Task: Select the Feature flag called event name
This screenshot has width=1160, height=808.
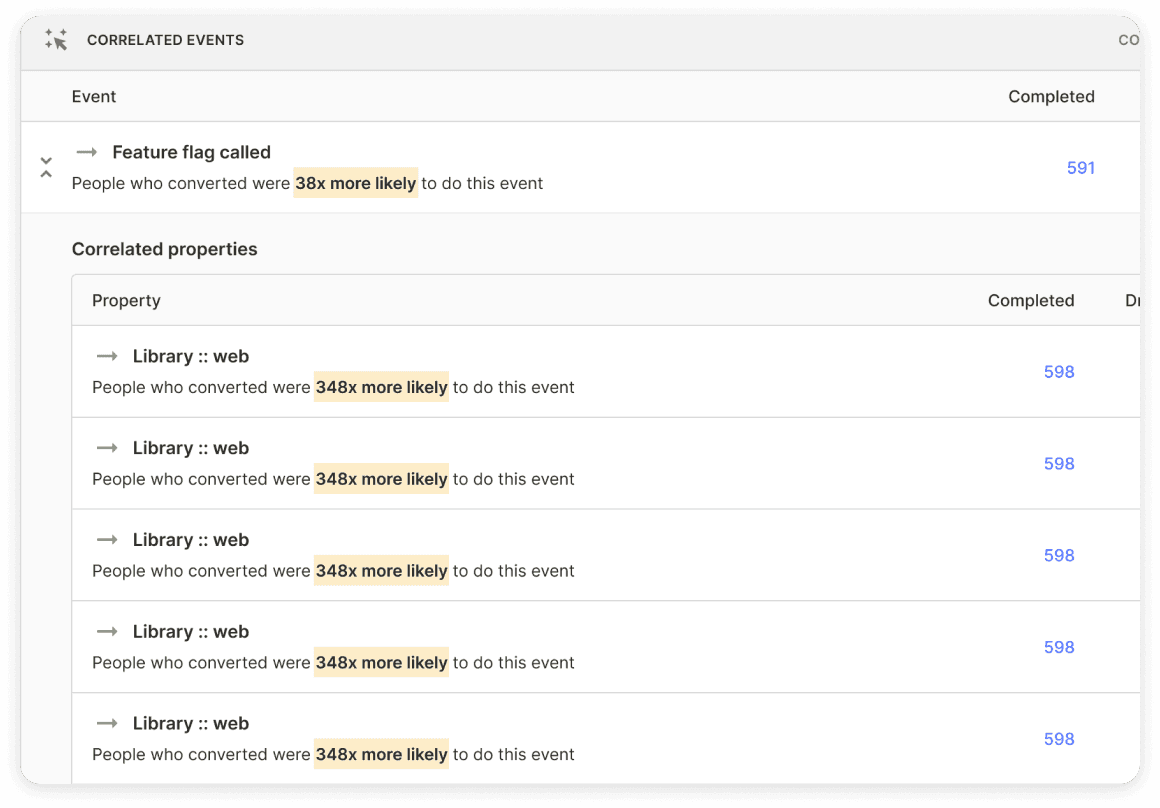Action: pos(191,152)
